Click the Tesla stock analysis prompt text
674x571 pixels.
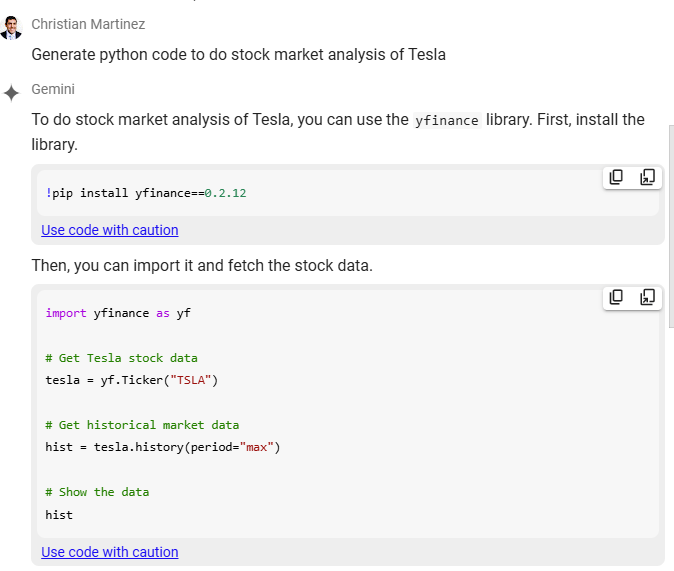pos(238,54)
